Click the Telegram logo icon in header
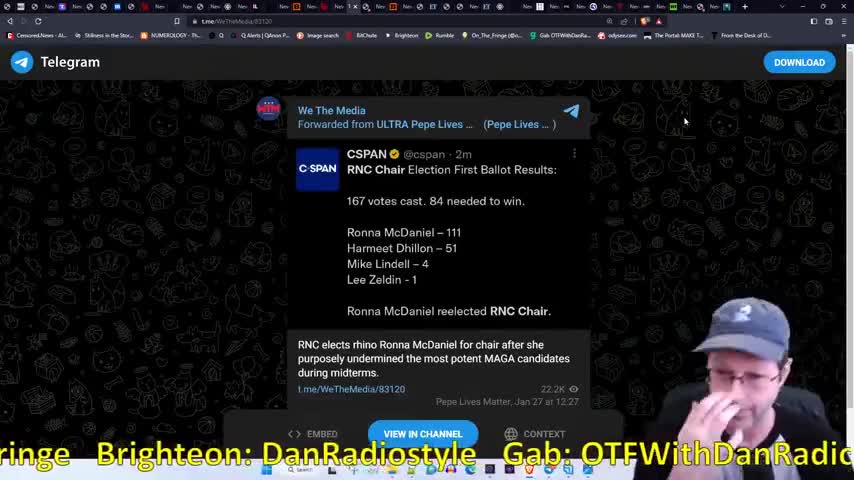The height and width of the screenshot is (480, 854). coord(22,62)
